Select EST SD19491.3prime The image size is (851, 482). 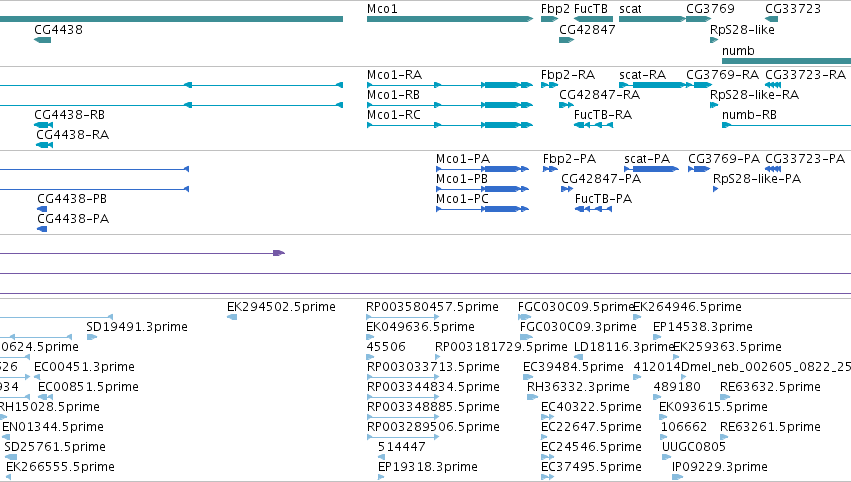coord(137,327)
